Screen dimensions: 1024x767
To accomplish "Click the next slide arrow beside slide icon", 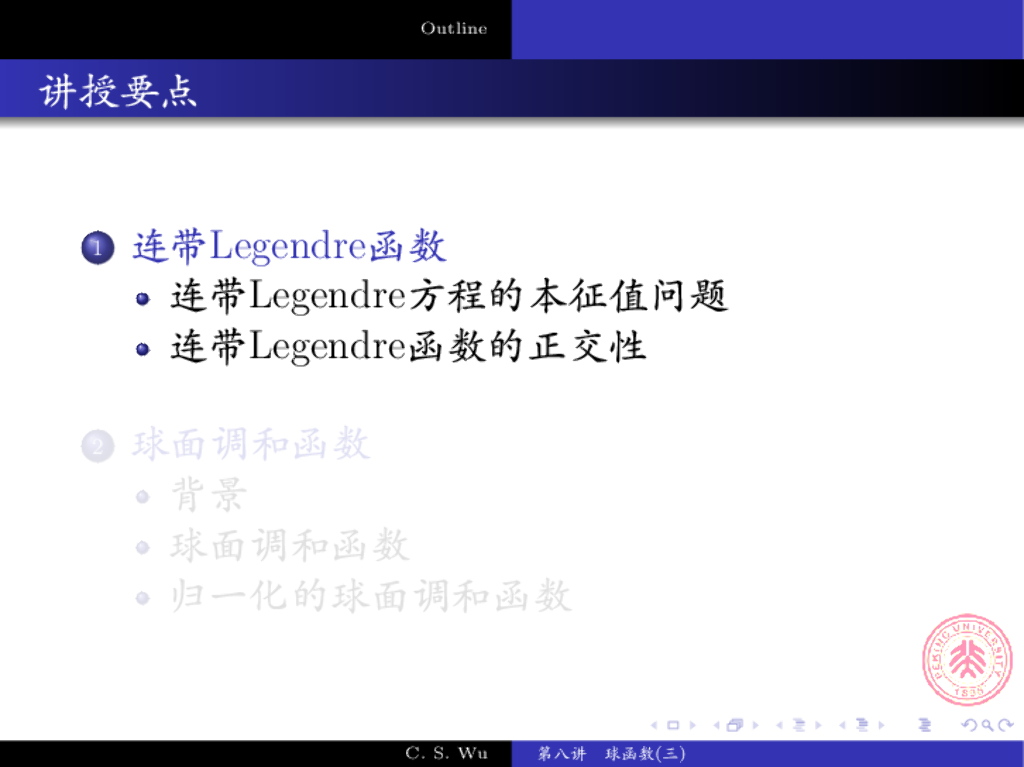I will tap(693, 725).
